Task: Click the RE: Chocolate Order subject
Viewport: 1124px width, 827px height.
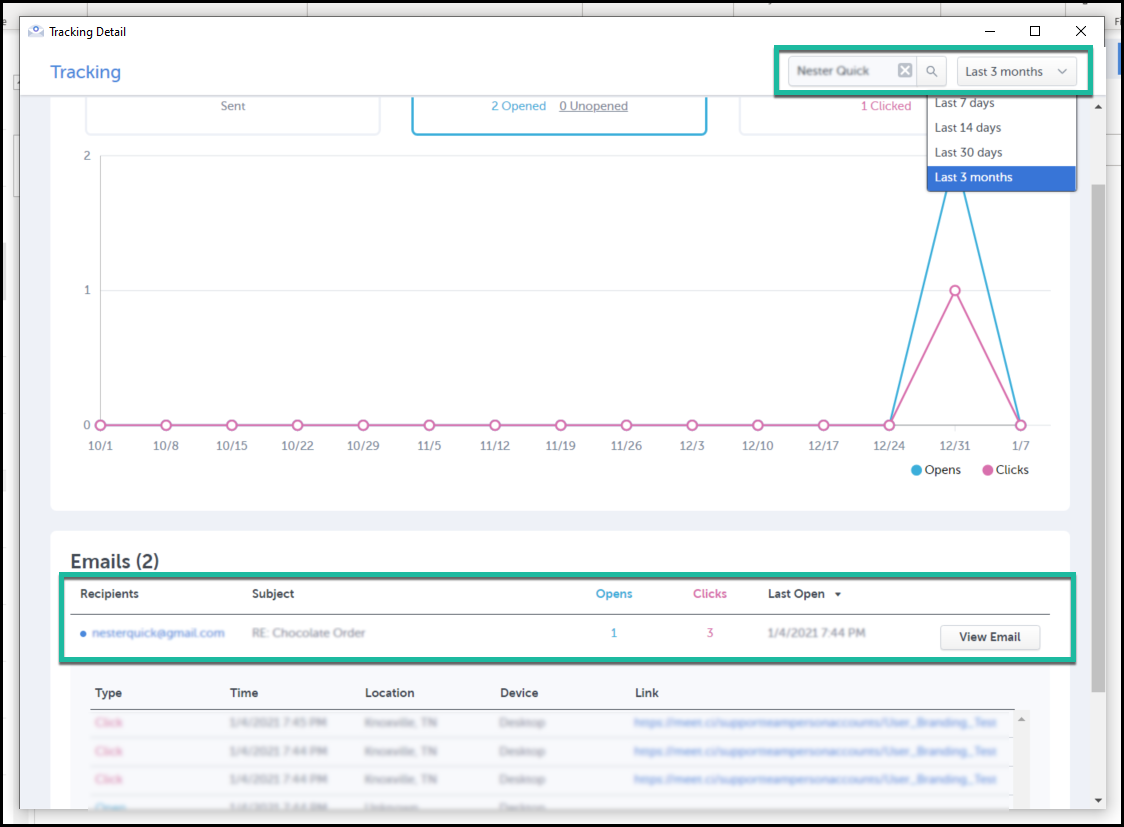Action: pos(308,633)
